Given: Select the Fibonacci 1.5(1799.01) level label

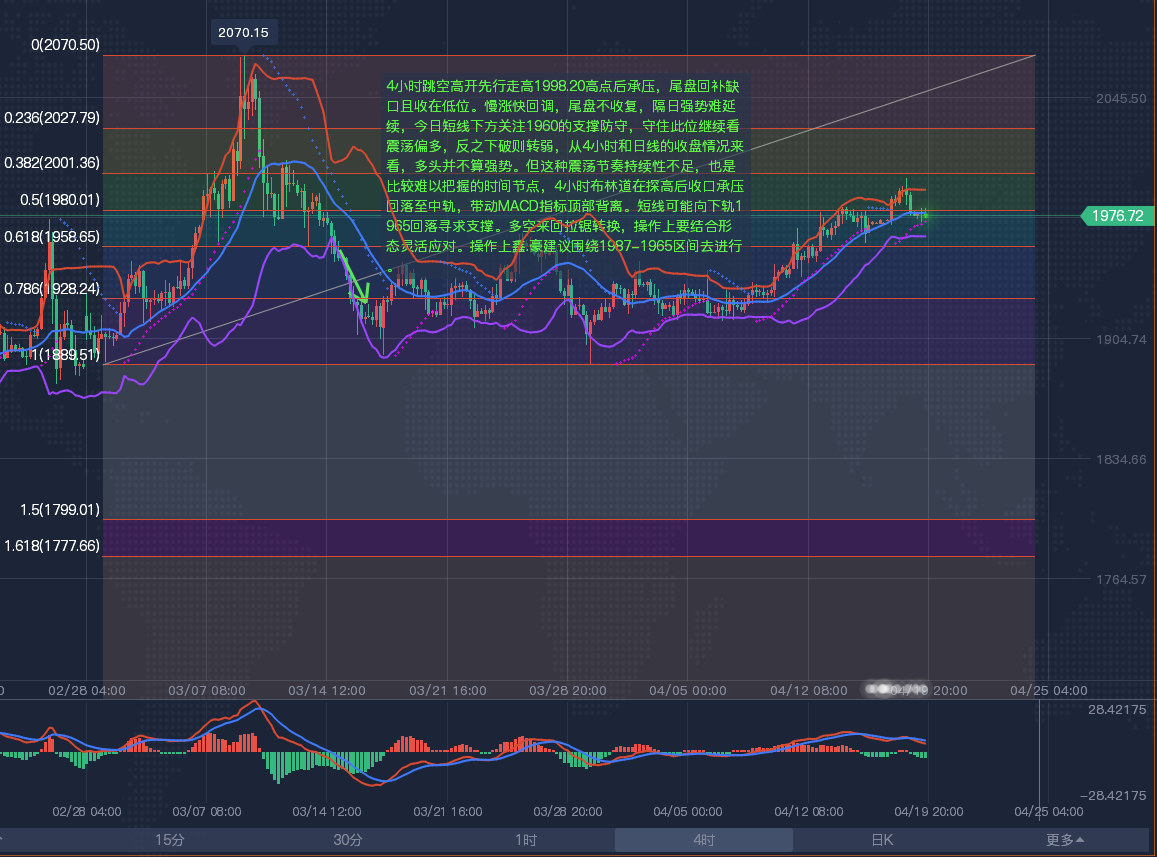Looking at the screenshot, I should tap(60, 510).
